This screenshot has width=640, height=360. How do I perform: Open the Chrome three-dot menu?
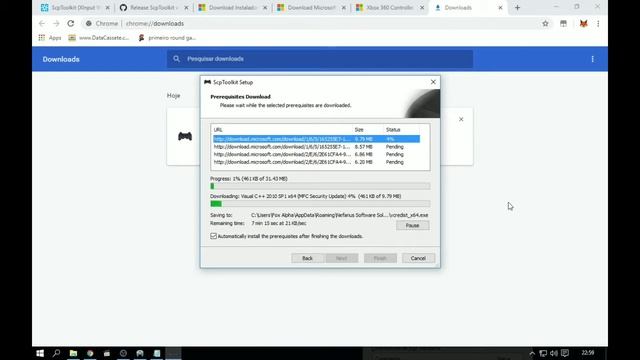[x=598, y=24]
